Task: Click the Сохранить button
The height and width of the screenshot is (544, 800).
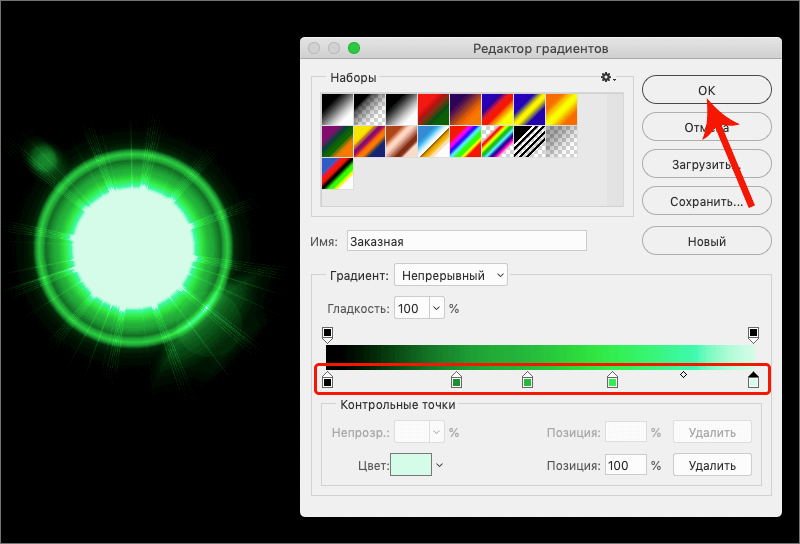Action: 707,201
